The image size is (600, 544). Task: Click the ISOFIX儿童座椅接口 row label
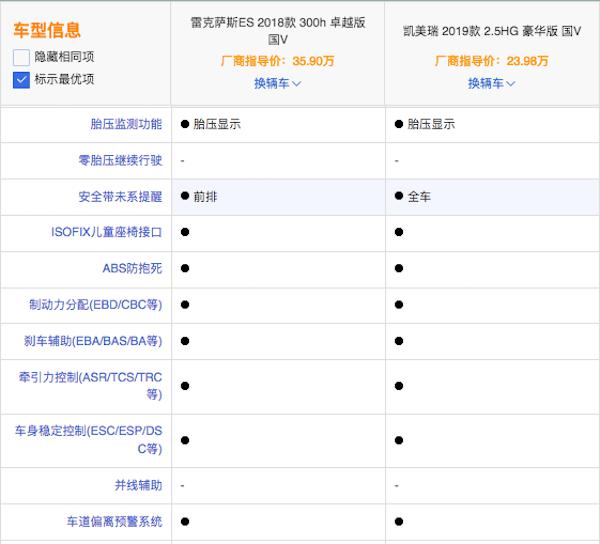(106, 232)
